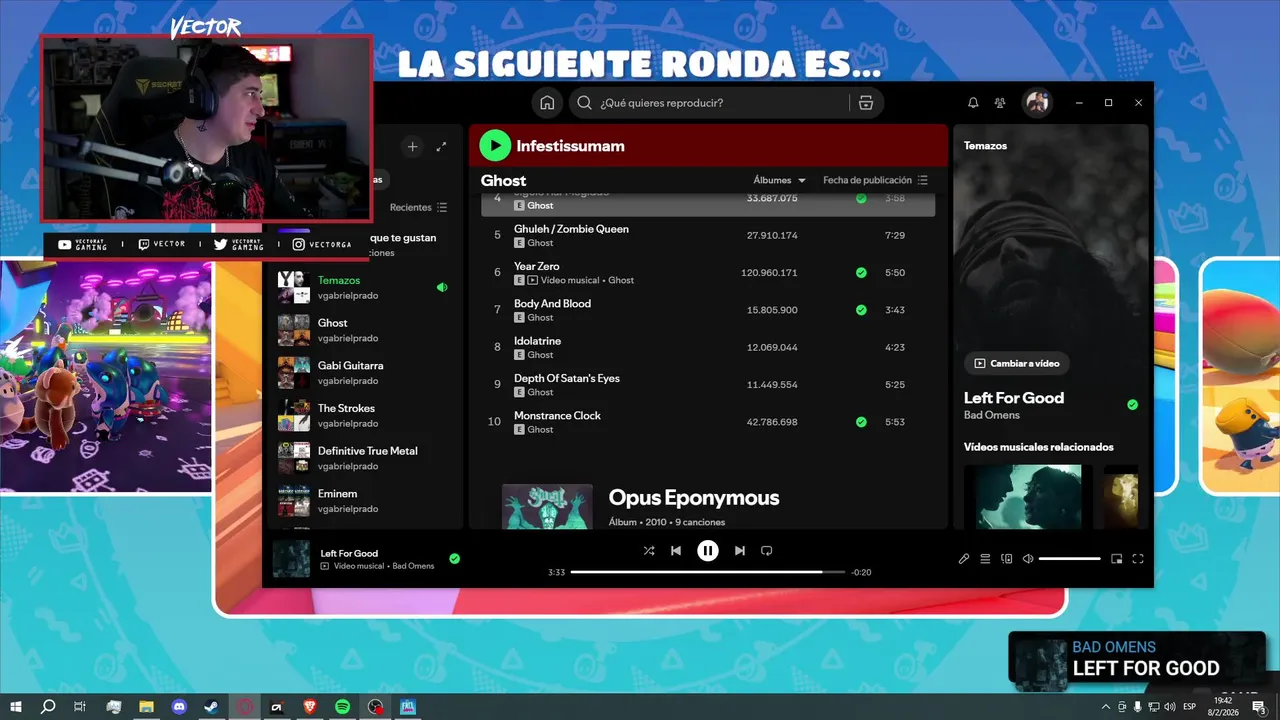Skip to the previous track
The height and width of the screenshot is (720, 1280).
pyautogui.click(x=676, y=551)
